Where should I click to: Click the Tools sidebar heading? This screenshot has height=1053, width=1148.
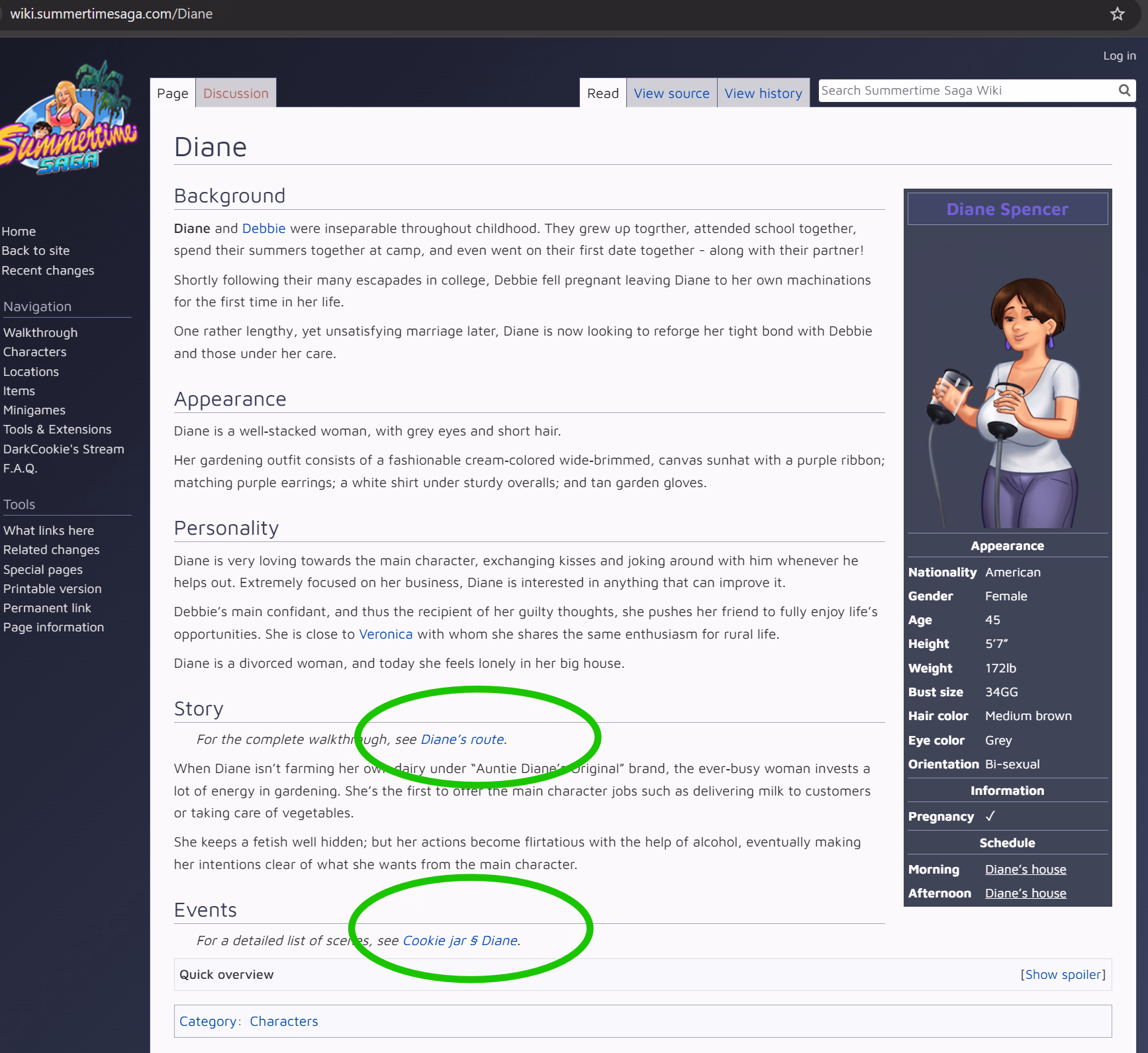pyautogui.click(x=19, y=504)
